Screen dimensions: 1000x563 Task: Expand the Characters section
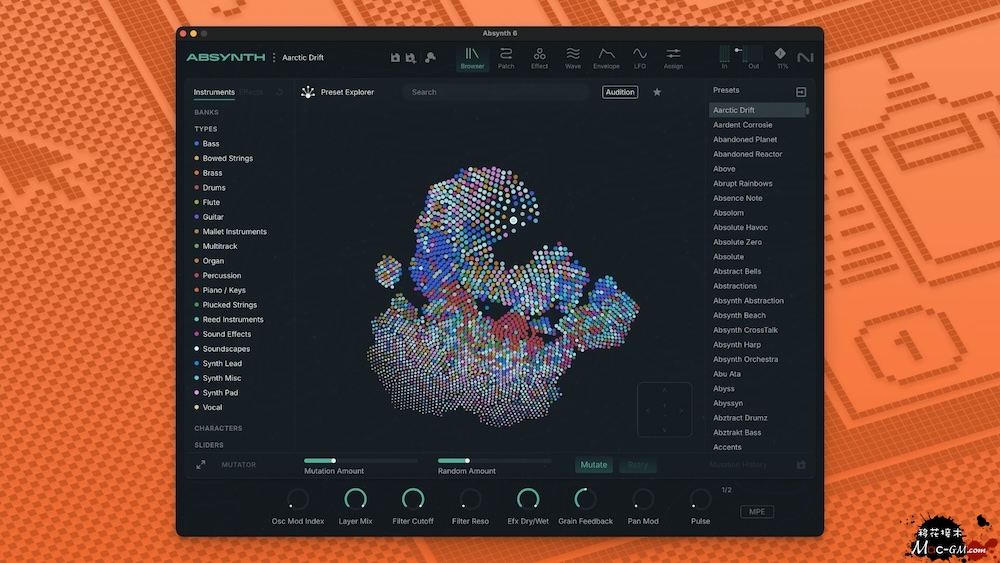[x=218, y=428]
